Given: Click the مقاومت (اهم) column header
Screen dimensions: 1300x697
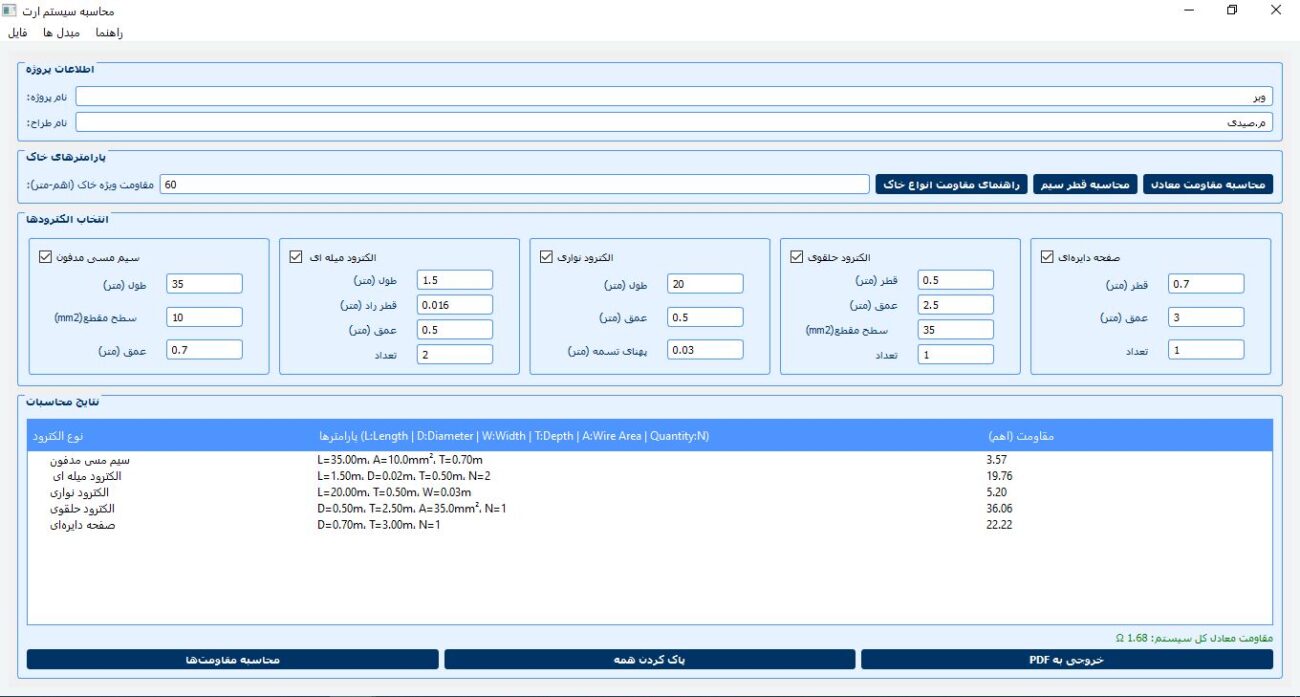Looking at the screenshot, I should click(1020, 436).
